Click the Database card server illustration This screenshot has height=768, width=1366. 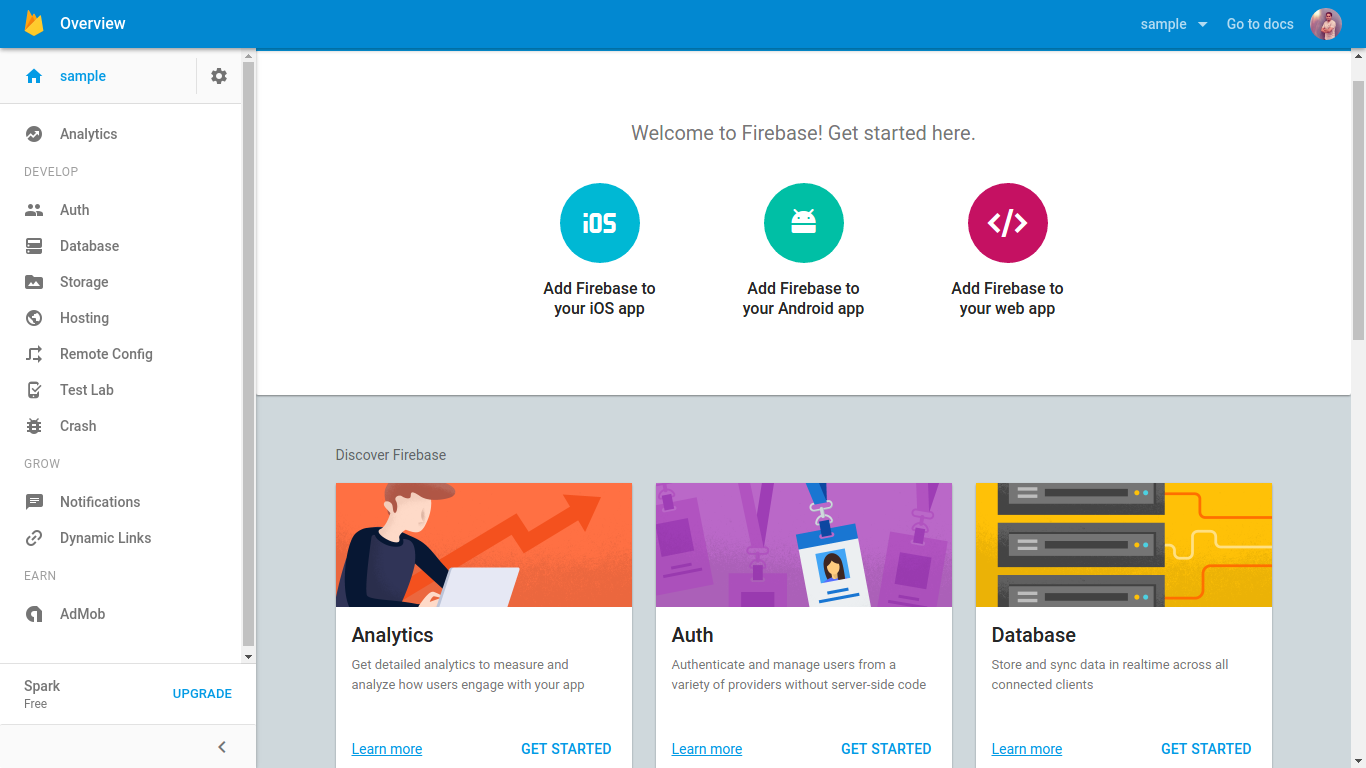pyautogui.click(x=1124, y=545)
